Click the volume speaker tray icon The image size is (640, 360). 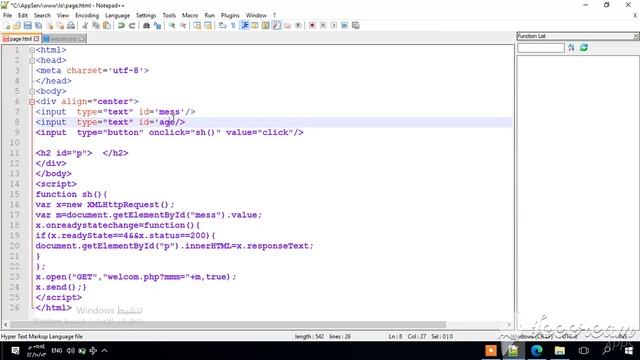tap(71, 351)
